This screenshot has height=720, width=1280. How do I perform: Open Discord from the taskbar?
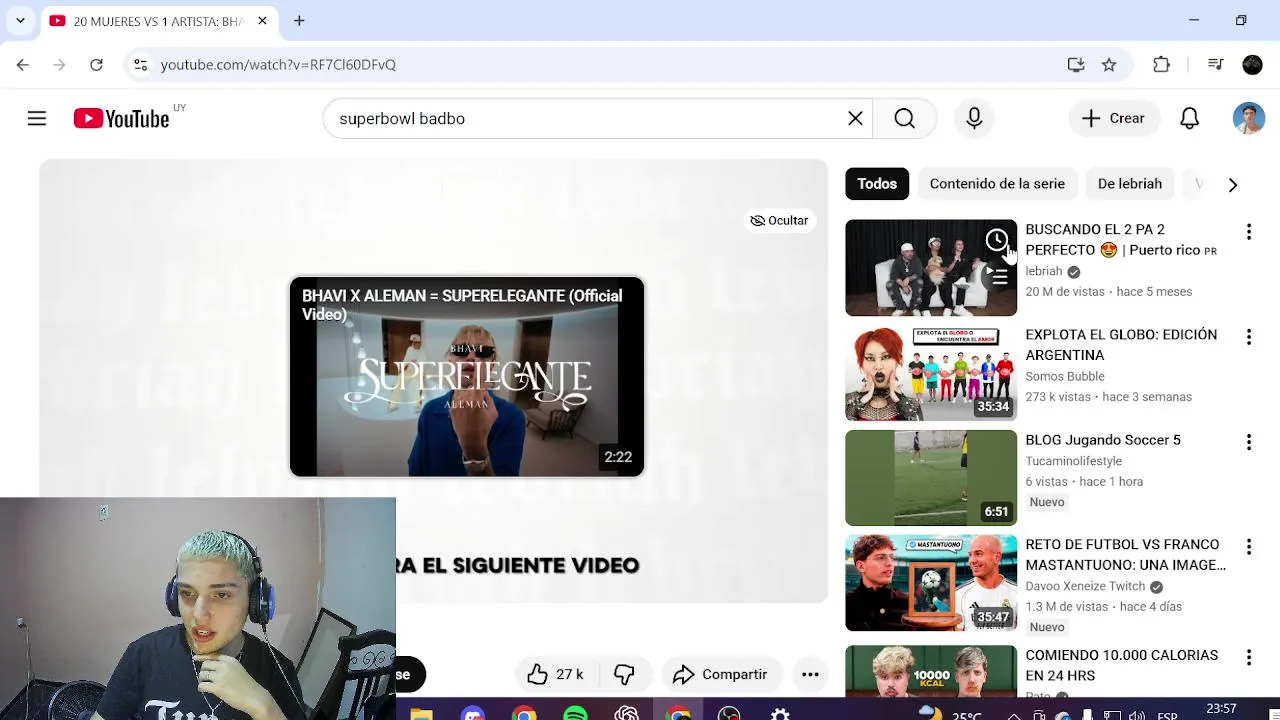pos(472,714)
